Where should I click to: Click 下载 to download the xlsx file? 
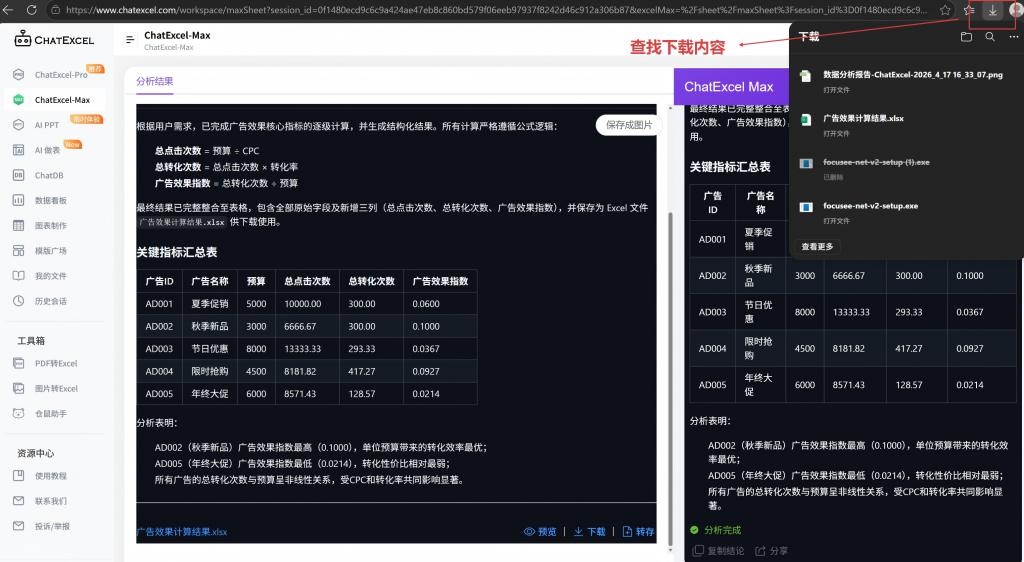pyautogui.click(x=590, y=532)
